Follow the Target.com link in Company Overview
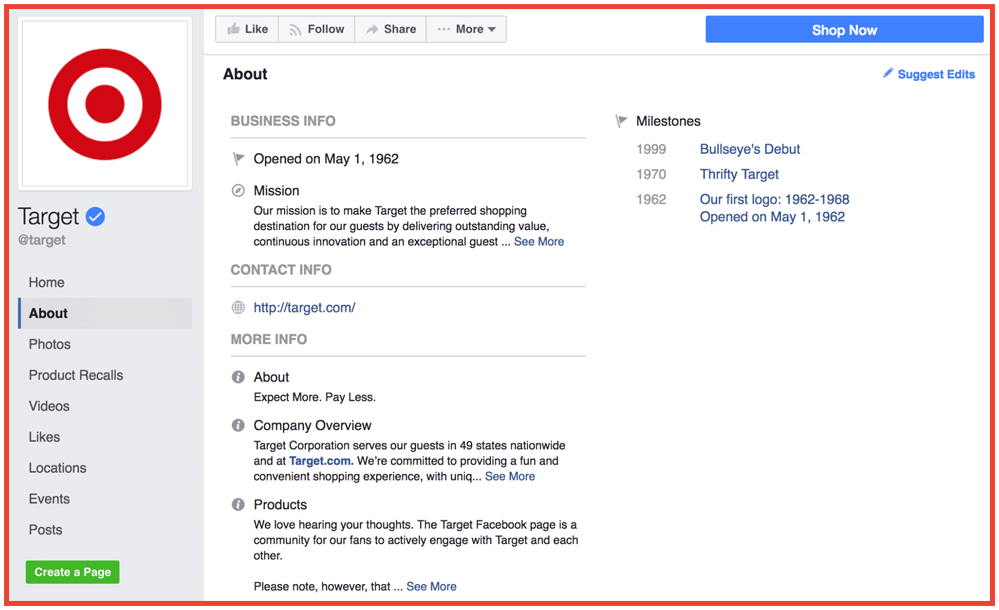The width and height of the screenshot is (999, 610). [x=320, y=461]
